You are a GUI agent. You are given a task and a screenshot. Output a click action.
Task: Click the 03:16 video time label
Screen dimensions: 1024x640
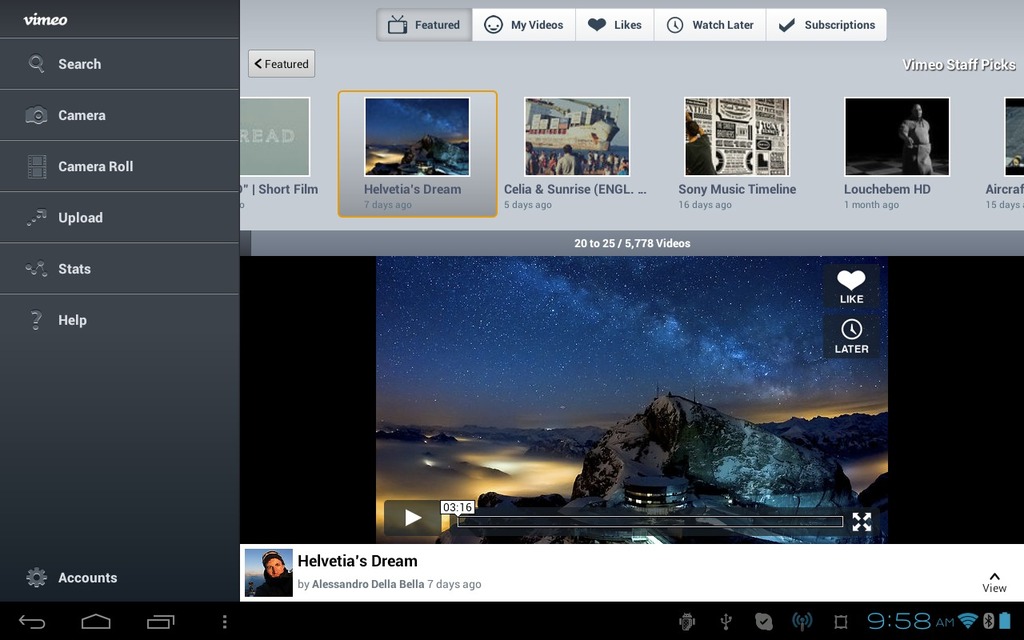pos(457,507)
